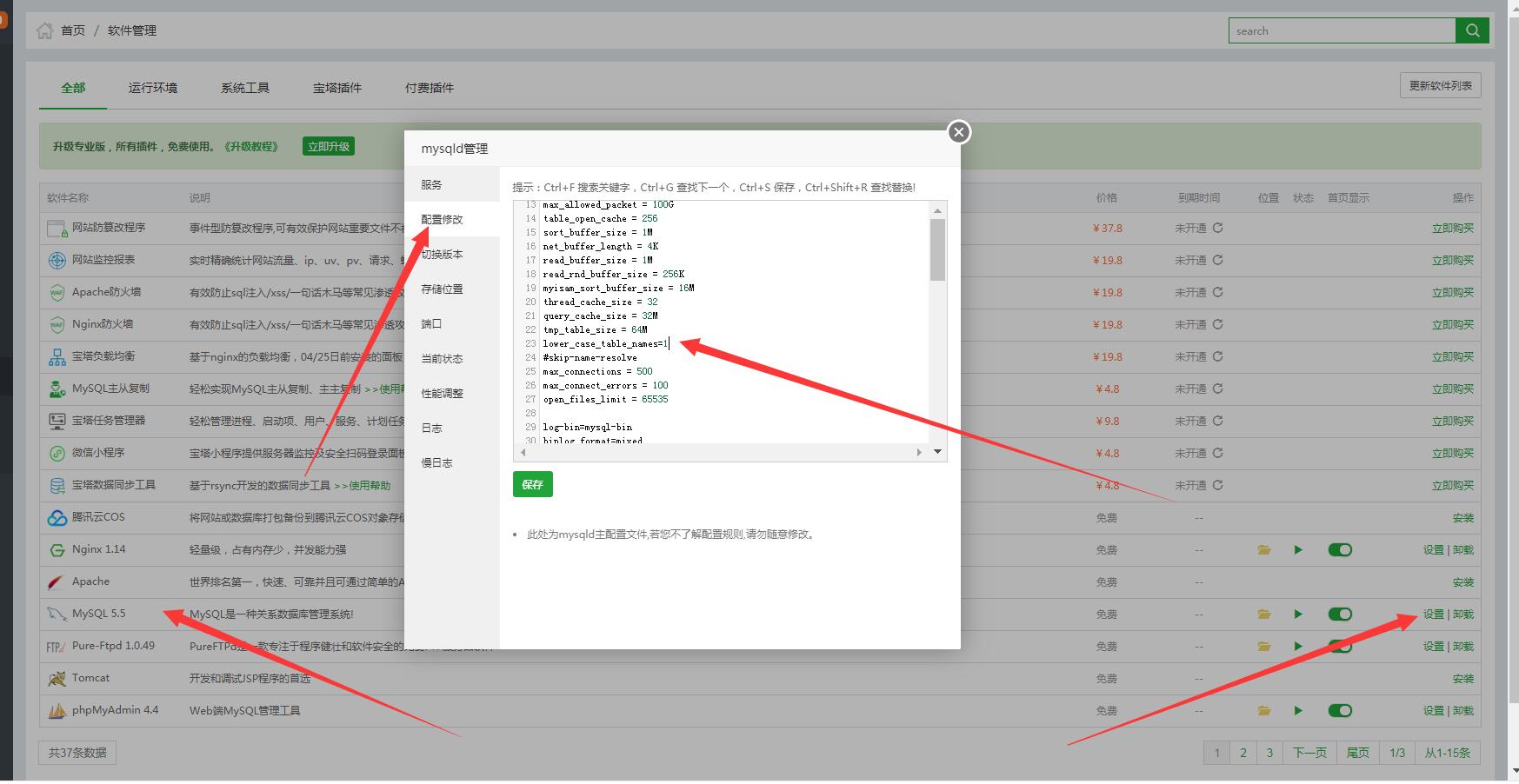1519x784 pixels.
Task: Click the 立即升级 upgrade button
Action: coord(329,147)
